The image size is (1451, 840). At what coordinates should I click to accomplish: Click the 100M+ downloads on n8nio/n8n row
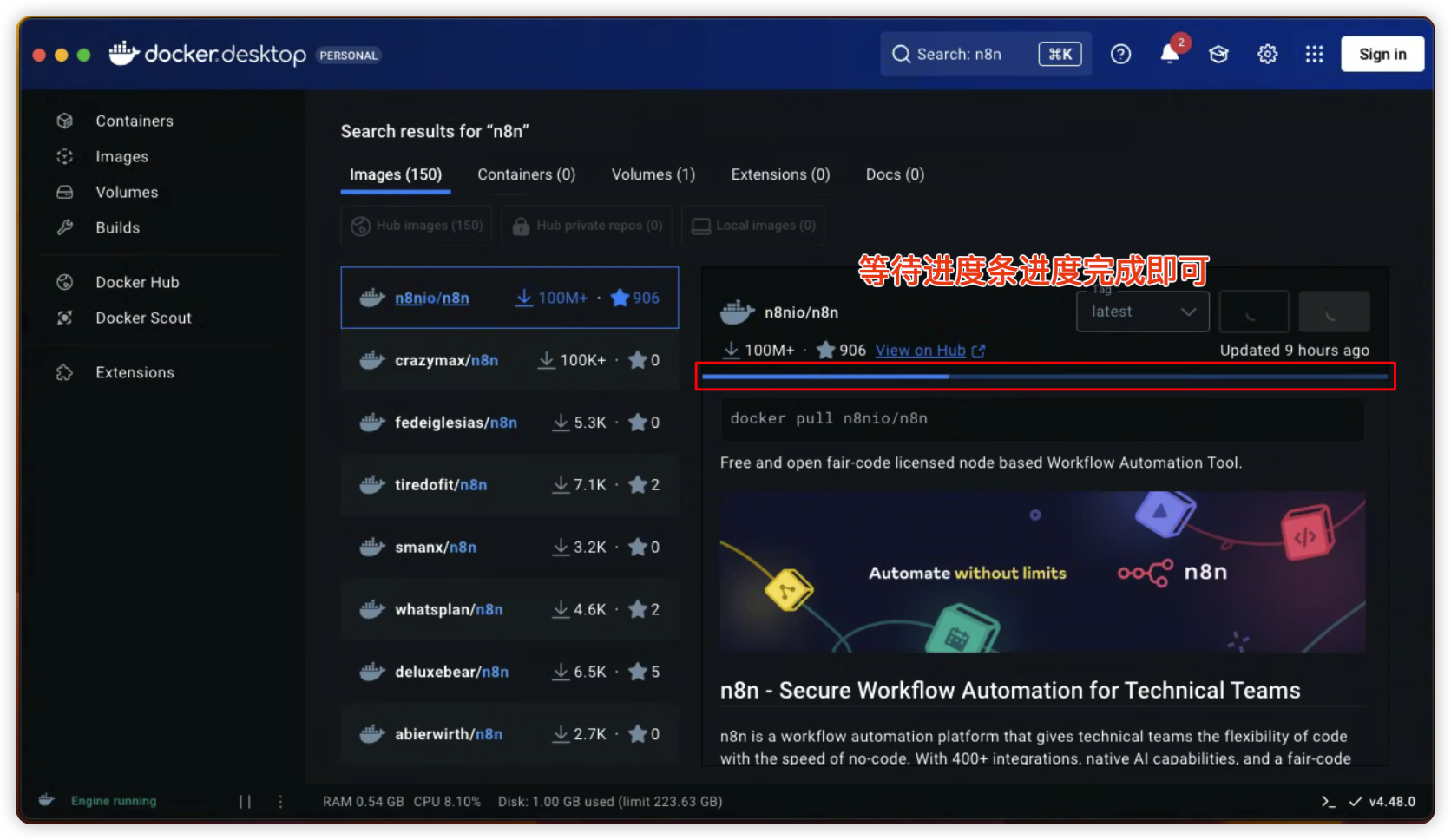551,298
